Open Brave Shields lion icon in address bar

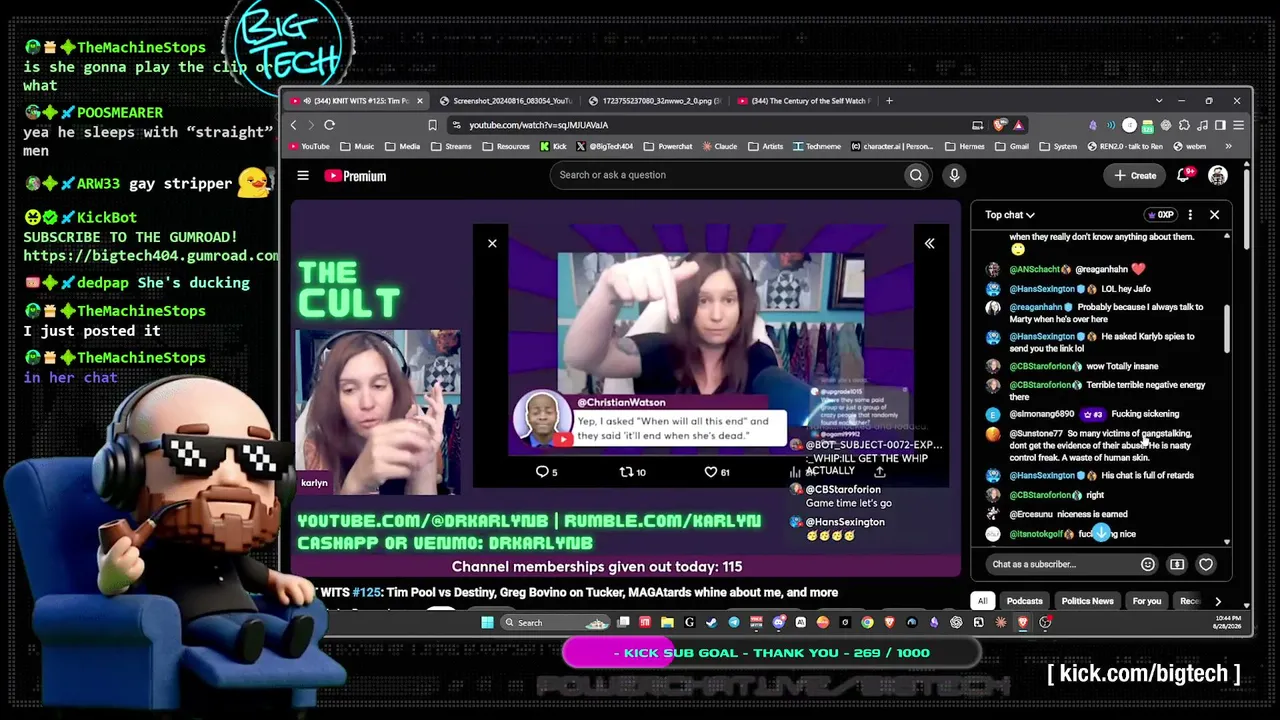click(1000, 125)
